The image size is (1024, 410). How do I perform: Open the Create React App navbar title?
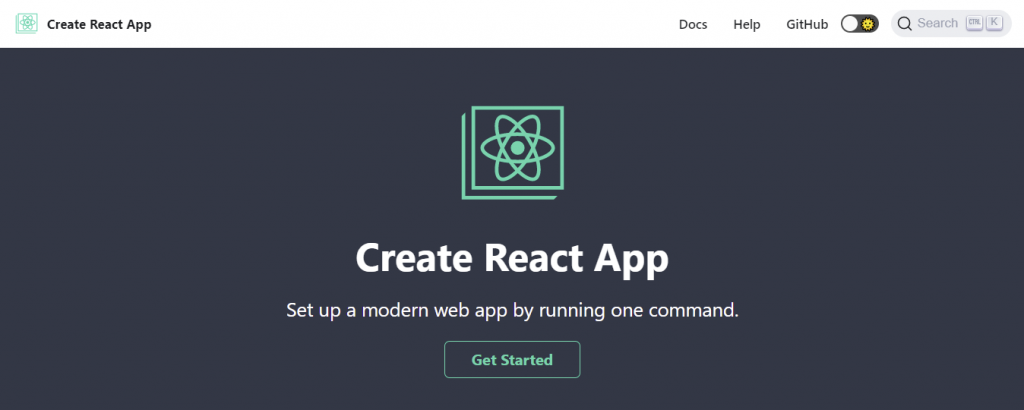[99, 25]
